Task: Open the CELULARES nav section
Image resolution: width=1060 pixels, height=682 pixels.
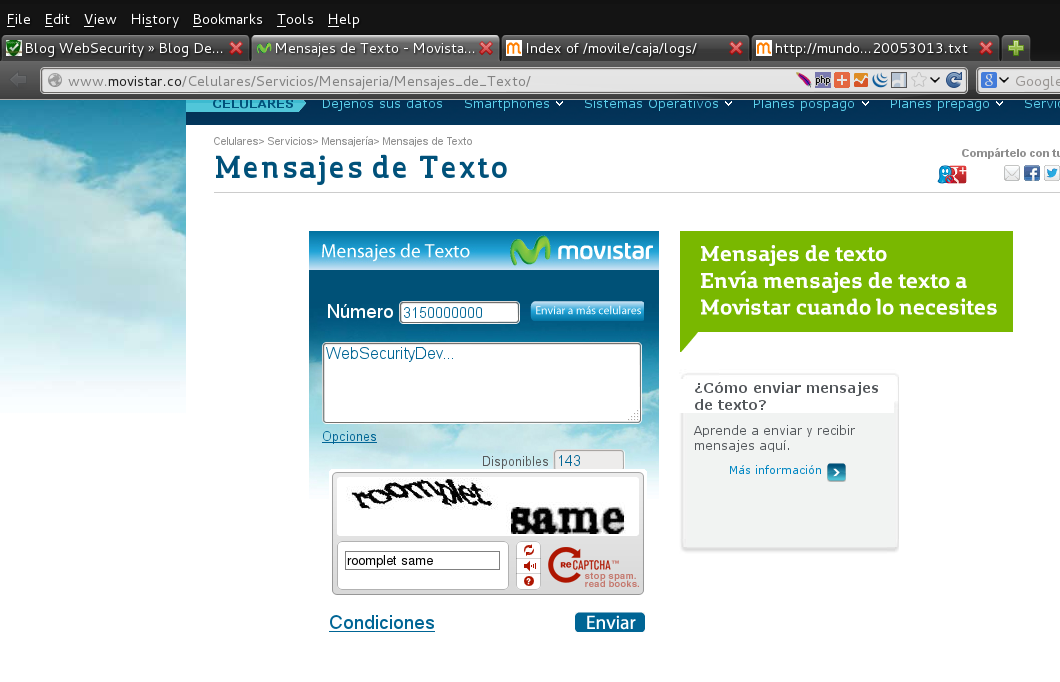Action: coord(253,104)
